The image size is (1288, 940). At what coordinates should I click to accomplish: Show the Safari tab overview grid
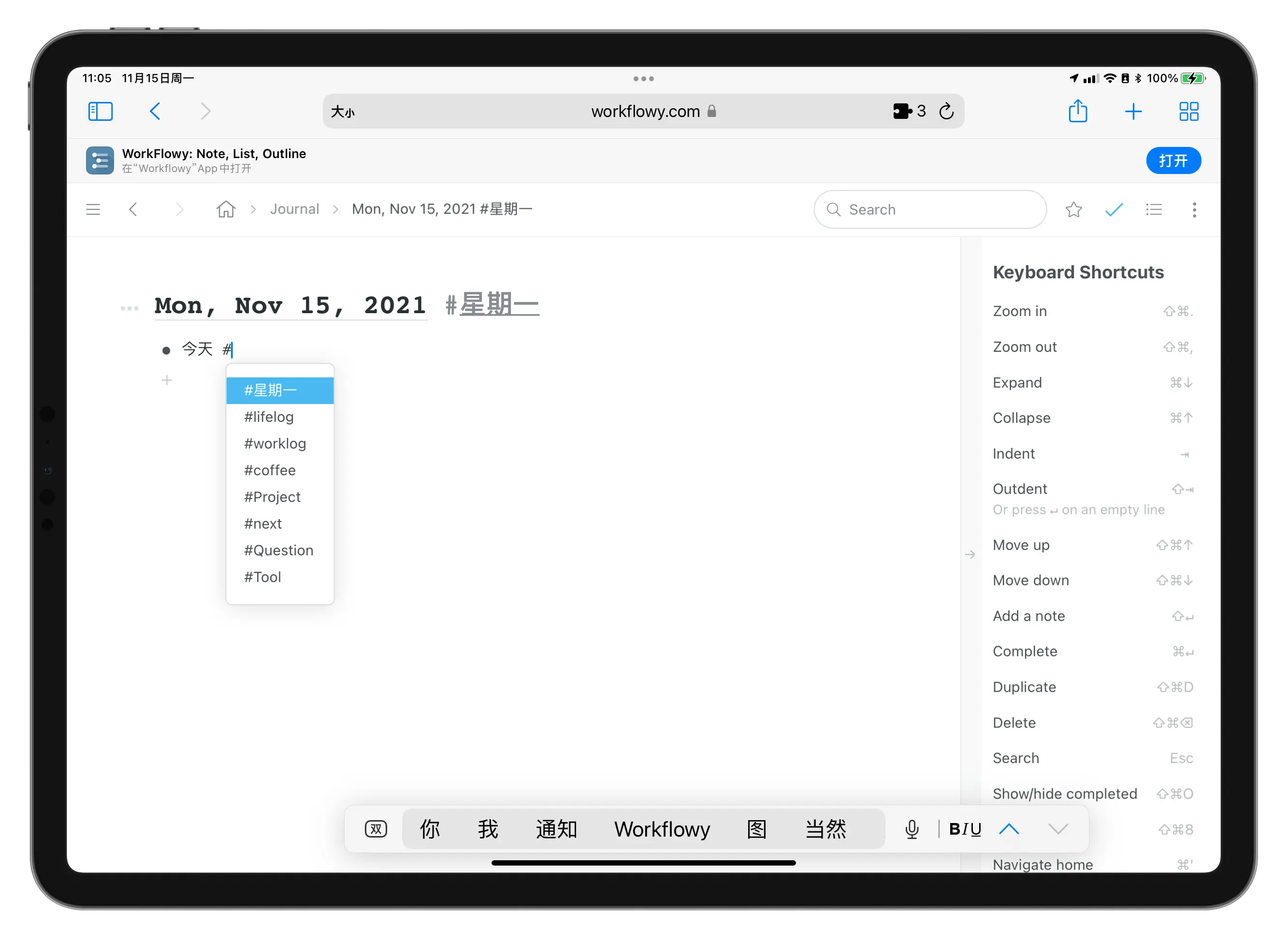[x=1189, y=111]
